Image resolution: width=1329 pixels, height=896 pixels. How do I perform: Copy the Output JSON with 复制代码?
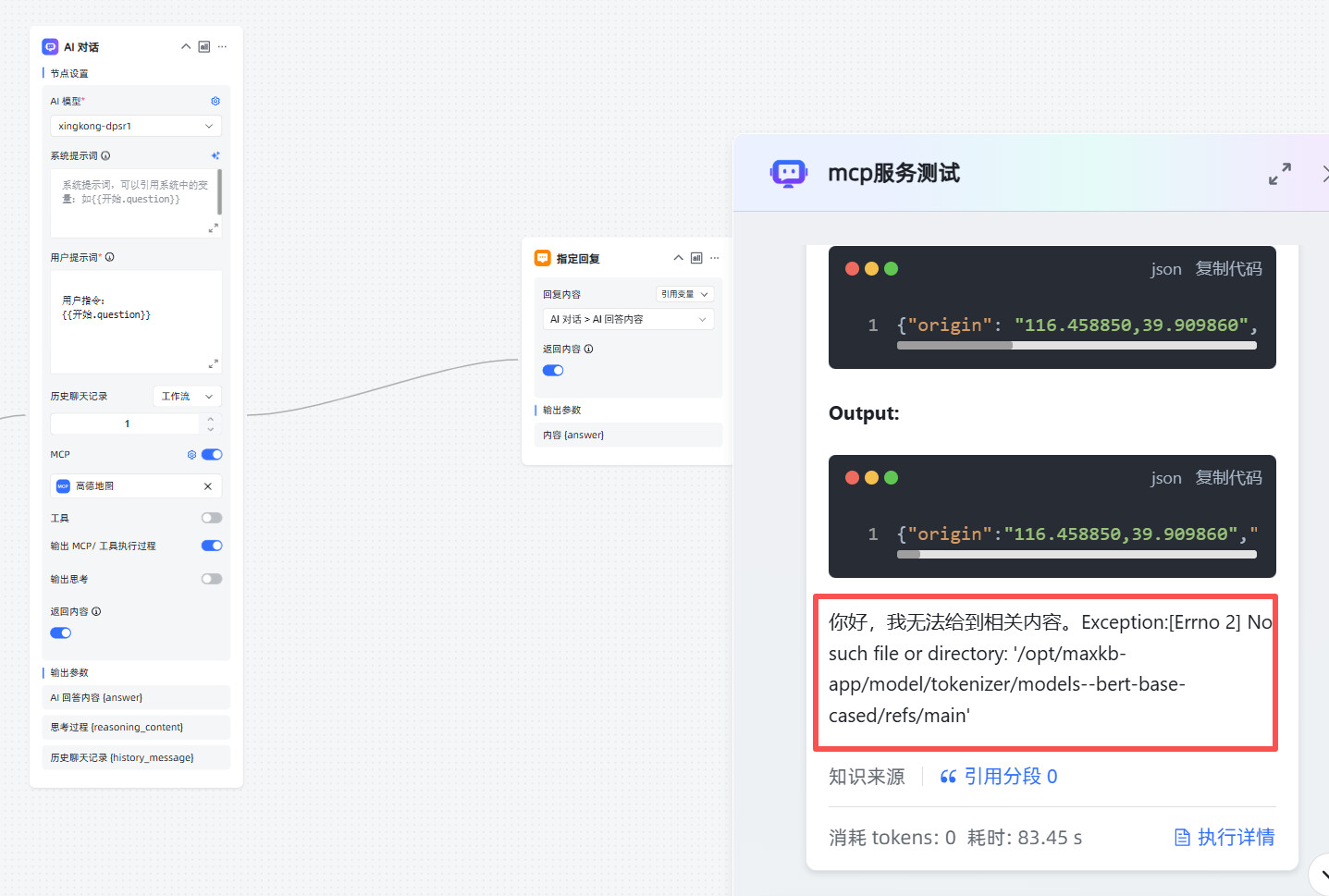pos(1227,478)
